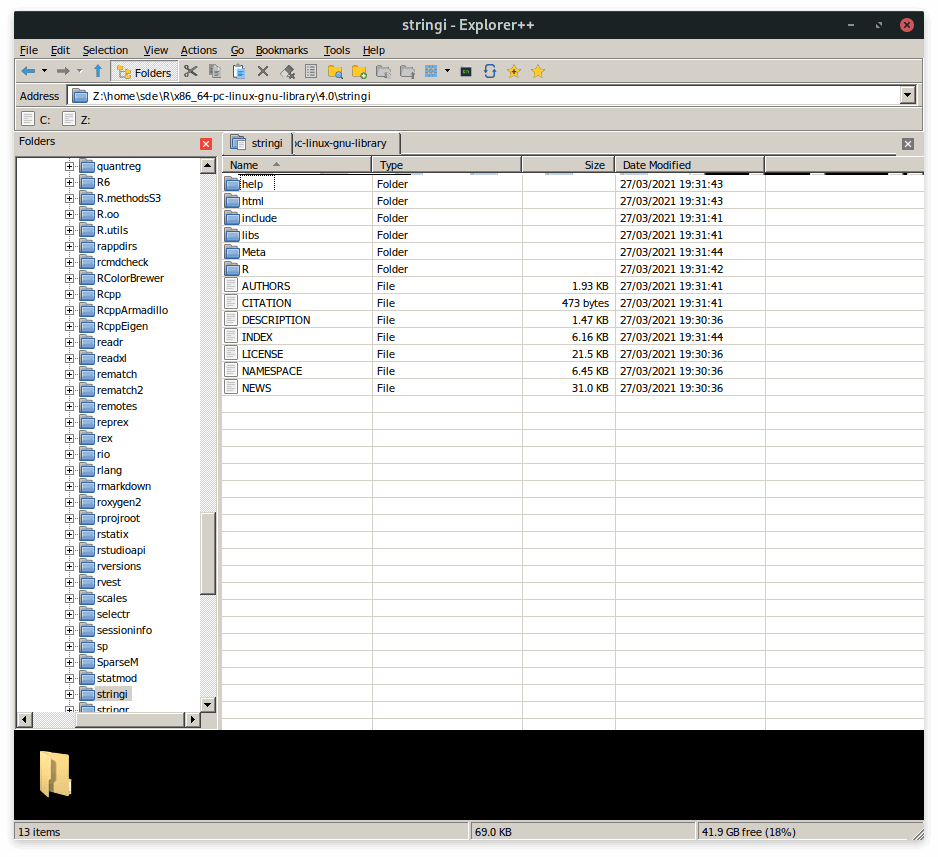Image resolution: width=938 pixels, height=857 pixels.
Task: Click the Views grid icon
Action: (431, 72)
